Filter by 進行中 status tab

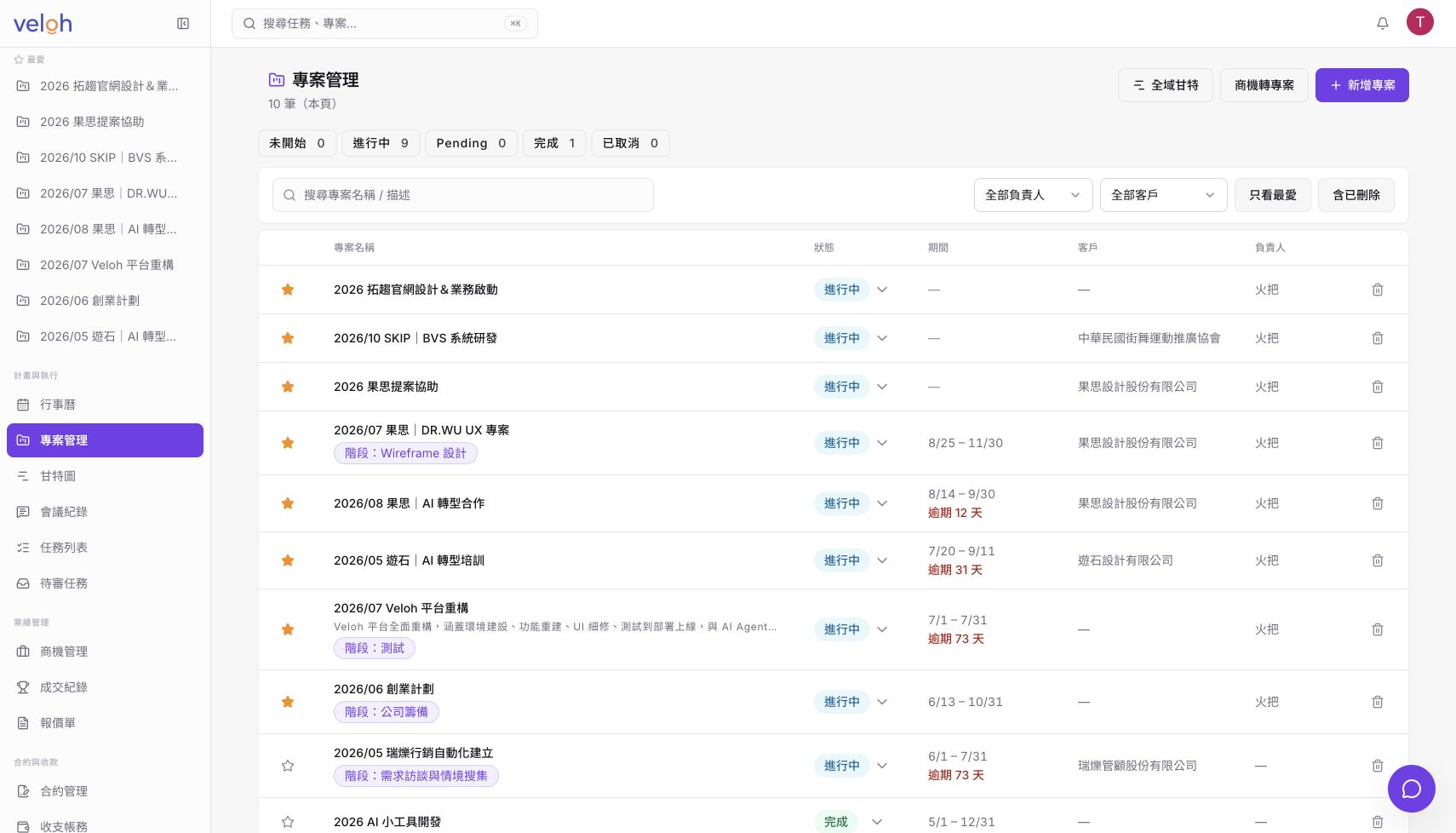pyautogui.click(x=381, y=143)
